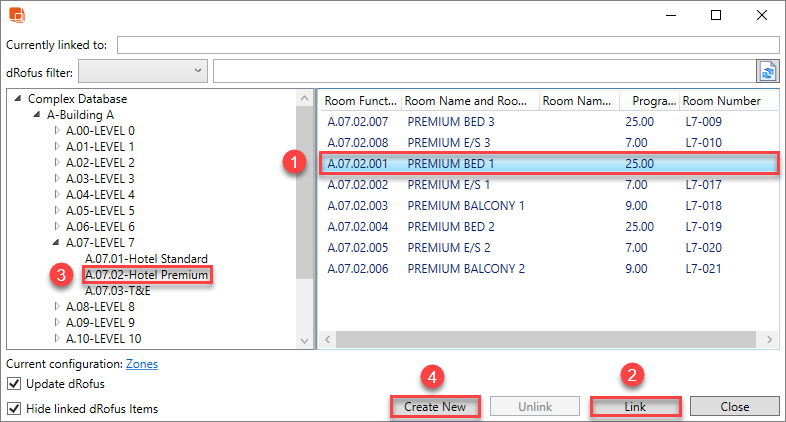Collapse the A.07-LEVEL 7 tree node
Viewport: 786px width, 422px height.
point(57,243)
